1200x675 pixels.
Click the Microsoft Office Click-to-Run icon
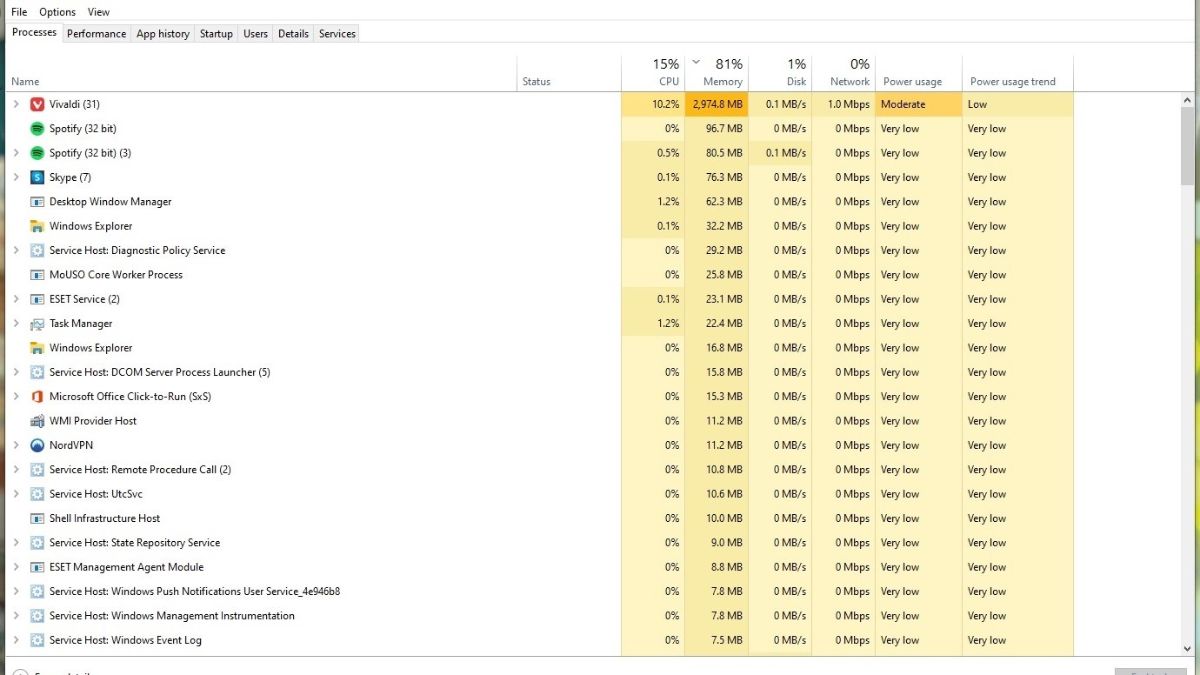tap(36, 396)
